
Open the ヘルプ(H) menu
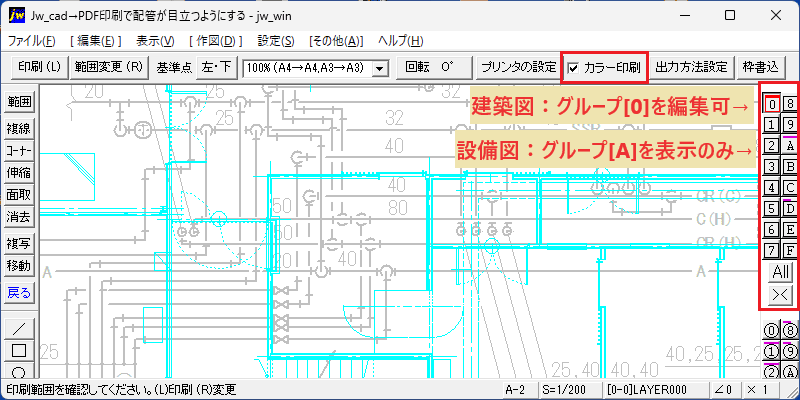point(401,41)
